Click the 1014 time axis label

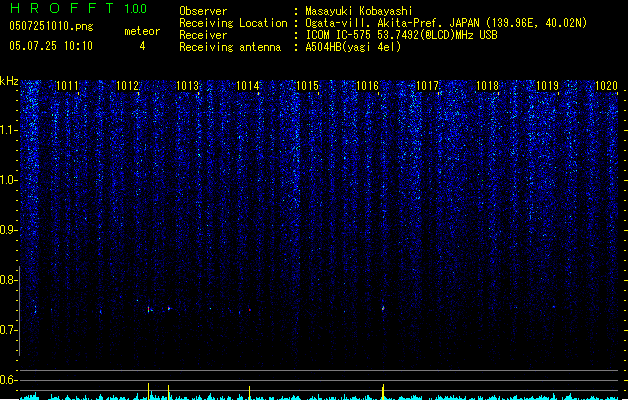click(248, 86)
